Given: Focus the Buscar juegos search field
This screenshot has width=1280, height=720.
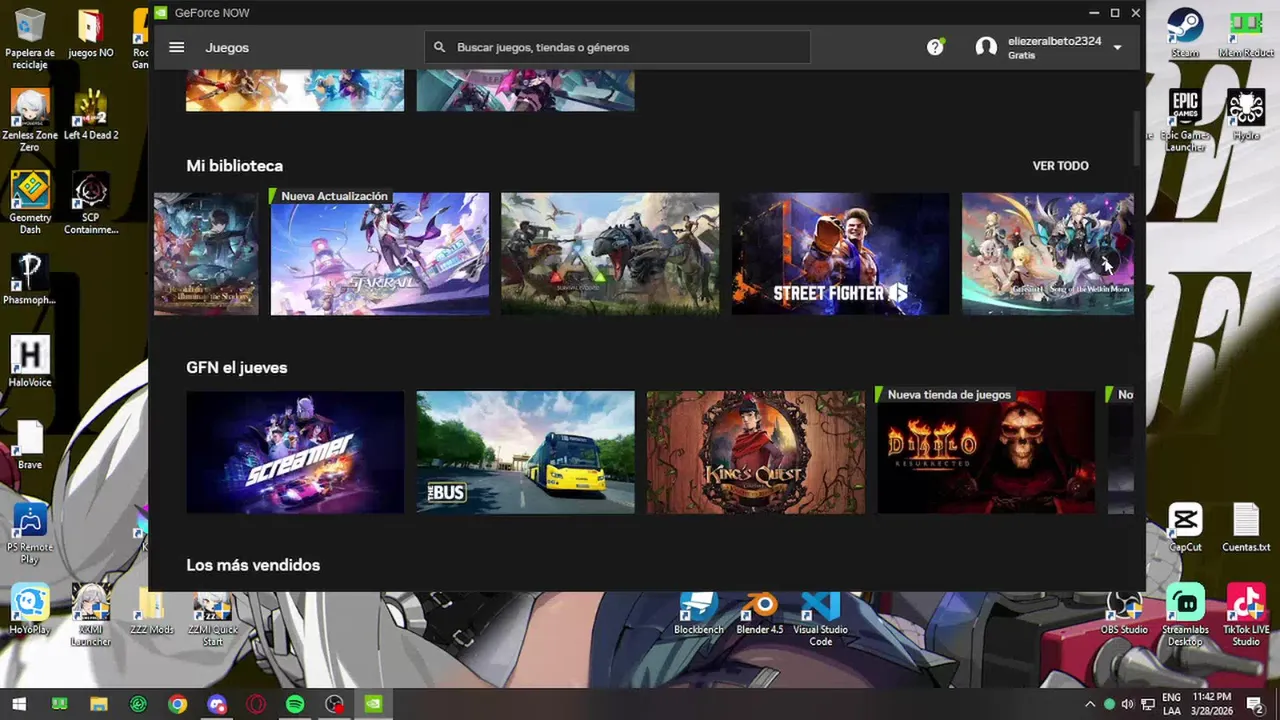Looking at the screenshot, I should click(x=617, y=47).
